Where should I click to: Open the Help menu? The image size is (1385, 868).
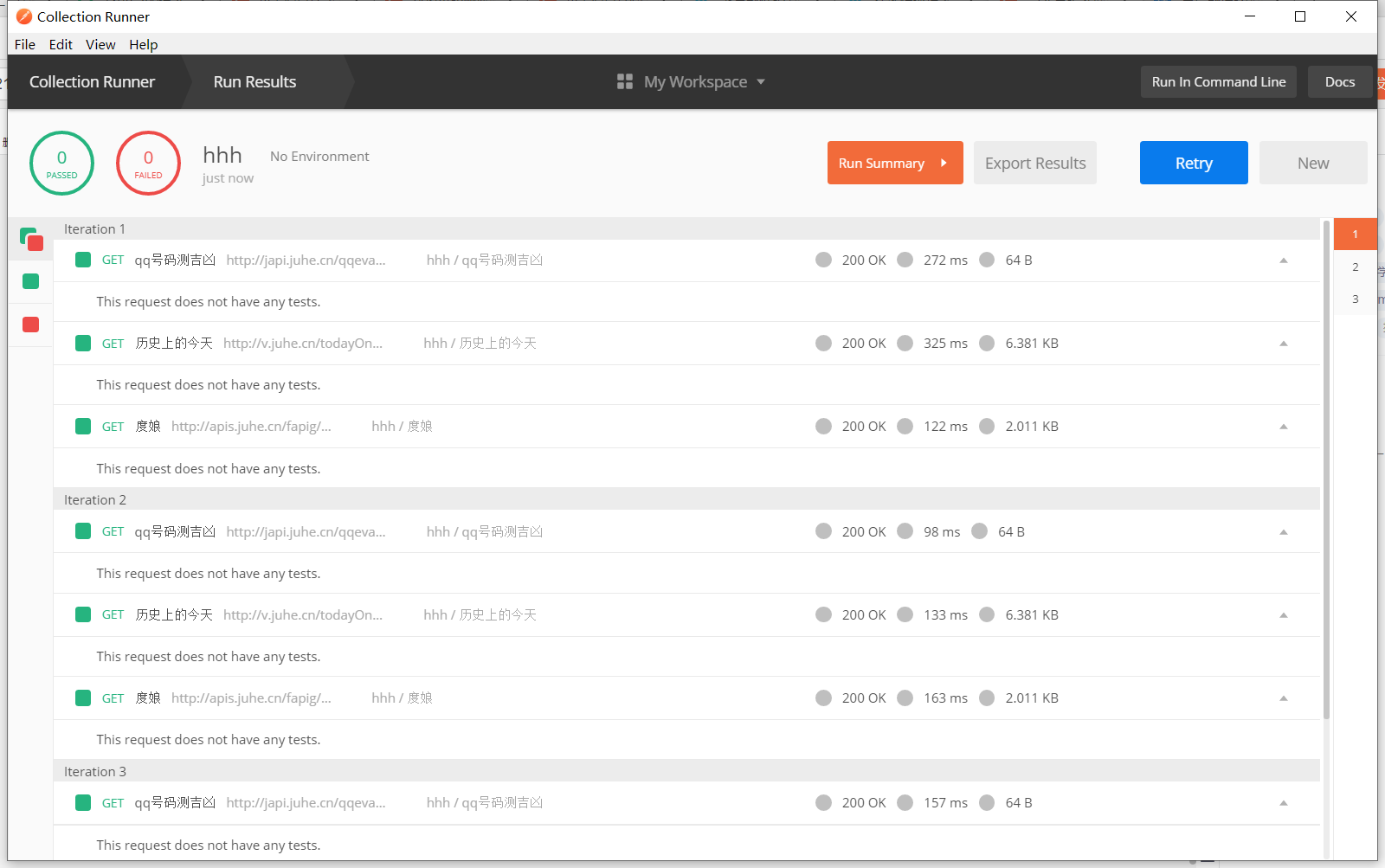click(144, 44)
